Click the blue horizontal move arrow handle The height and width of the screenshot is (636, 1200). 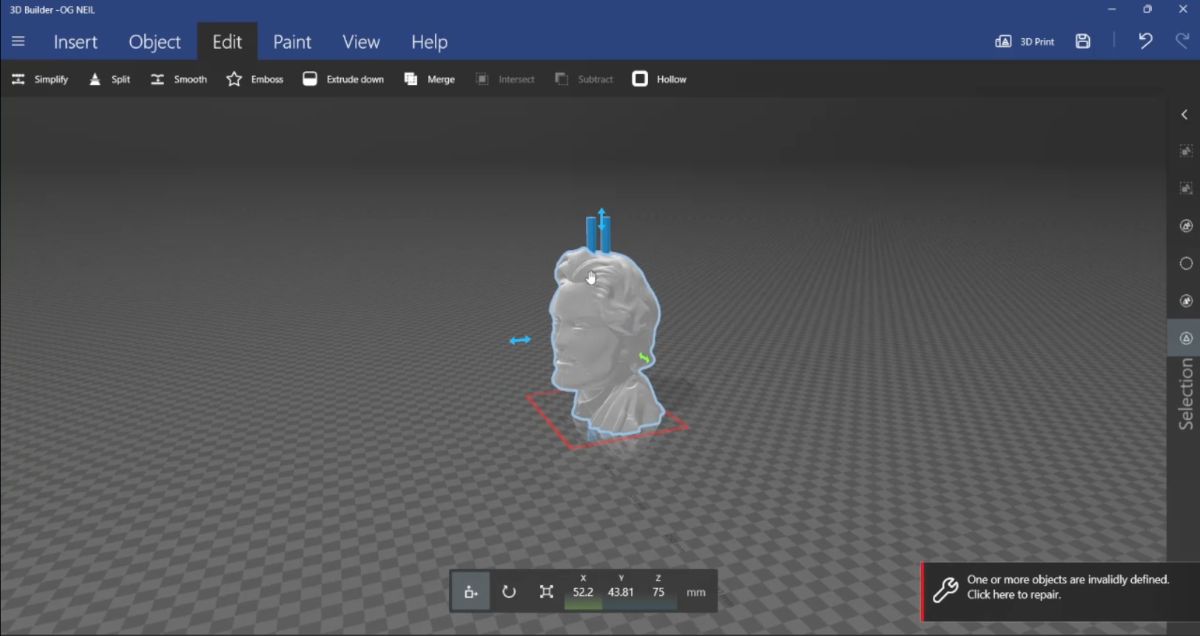tap(520, 341)
